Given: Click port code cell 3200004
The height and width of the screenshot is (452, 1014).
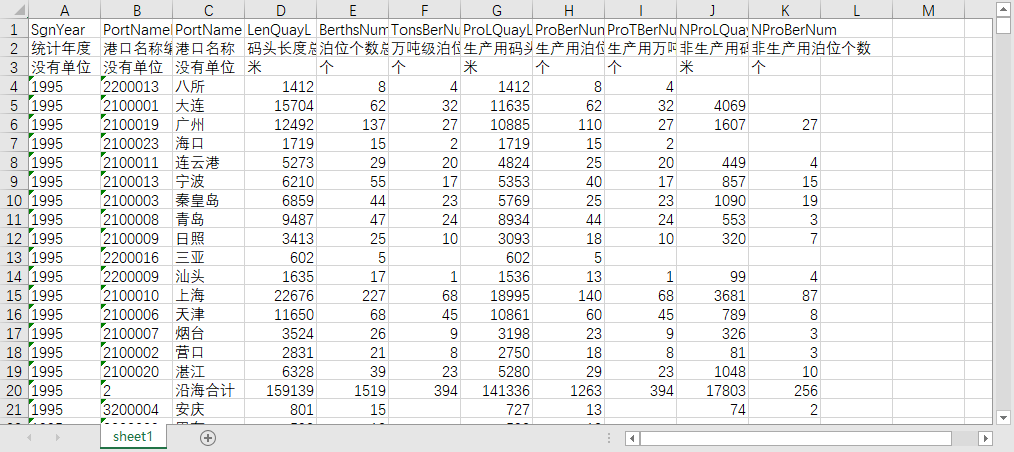Looking at the screenshot, I should [x=137, y=410].
